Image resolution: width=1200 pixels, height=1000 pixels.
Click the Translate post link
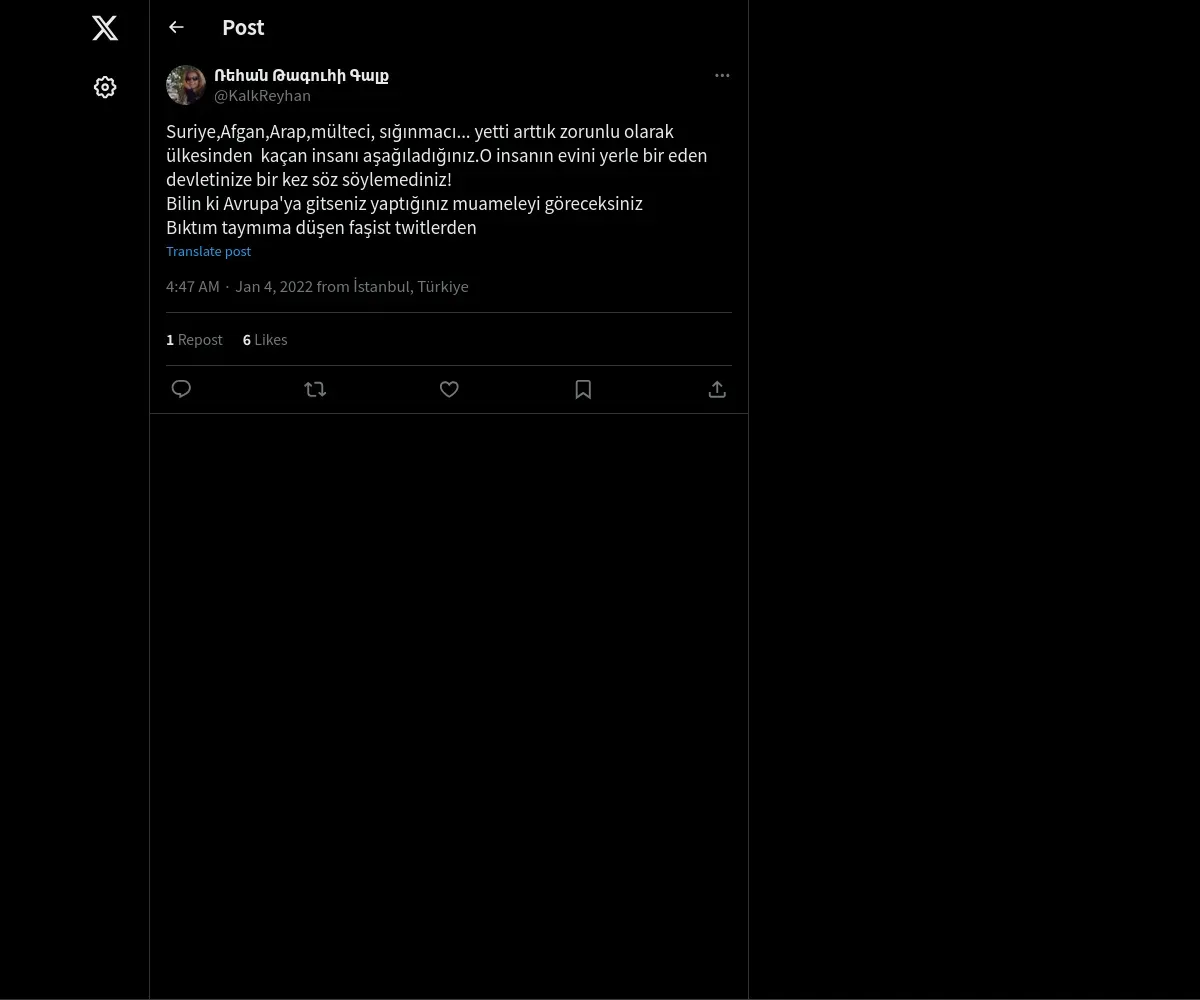point(208,252)
